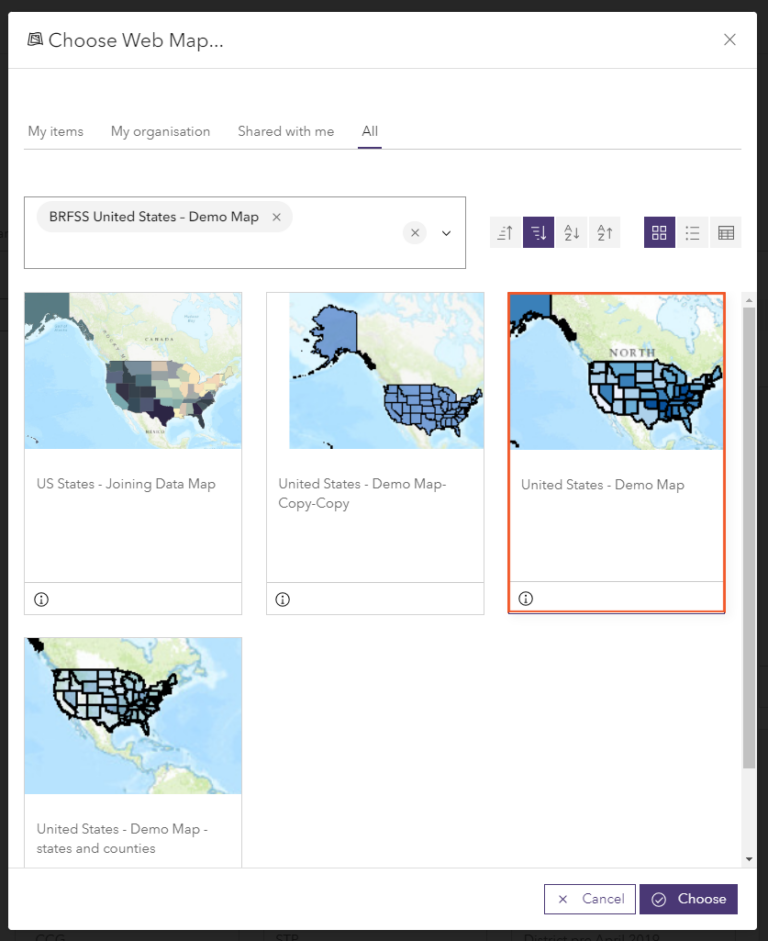Show info for Demo Map-Copy-Copy

pos(283,600)
